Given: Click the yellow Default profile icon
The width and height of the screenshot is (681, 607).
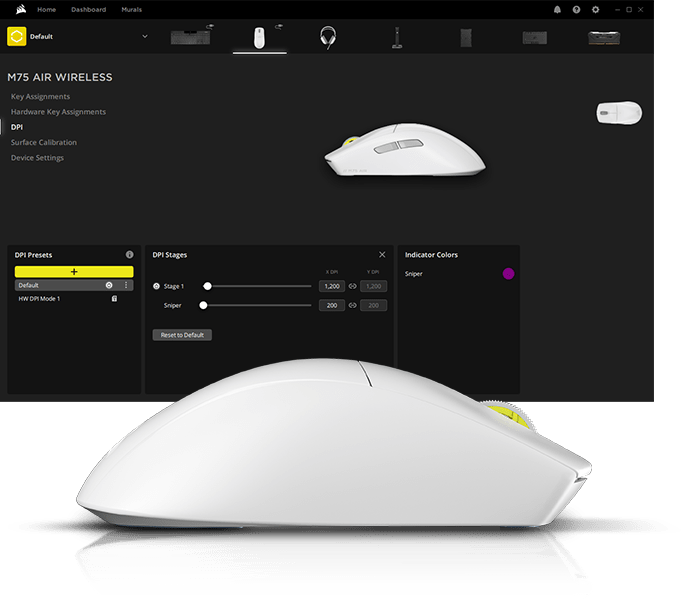Looking at the screenshot, I should click(17, 36).
